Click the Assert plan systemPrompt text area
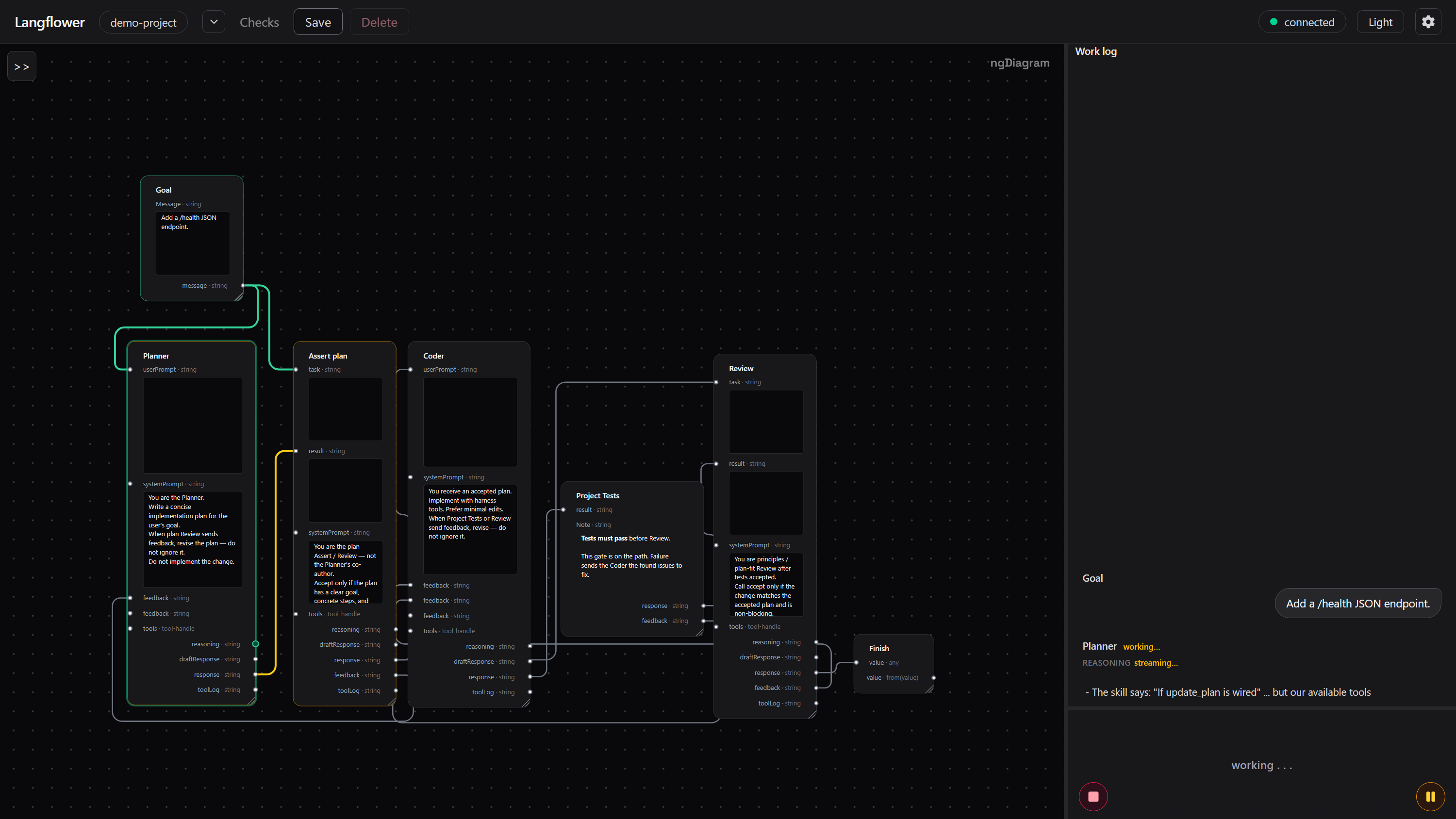Image resolution: width=1456 pixels, height=819 pixels. point(346,572)
